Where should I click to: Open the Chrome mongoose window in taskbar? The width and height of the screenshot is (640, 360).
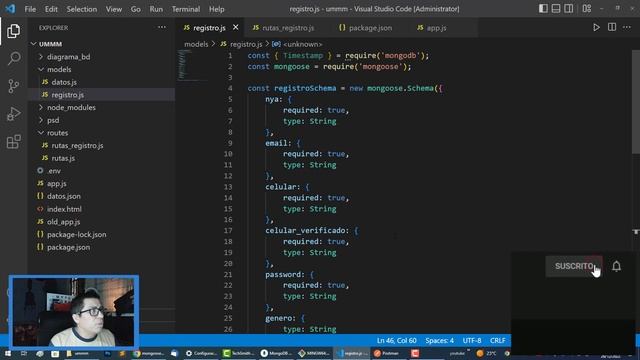coord(149,353)
